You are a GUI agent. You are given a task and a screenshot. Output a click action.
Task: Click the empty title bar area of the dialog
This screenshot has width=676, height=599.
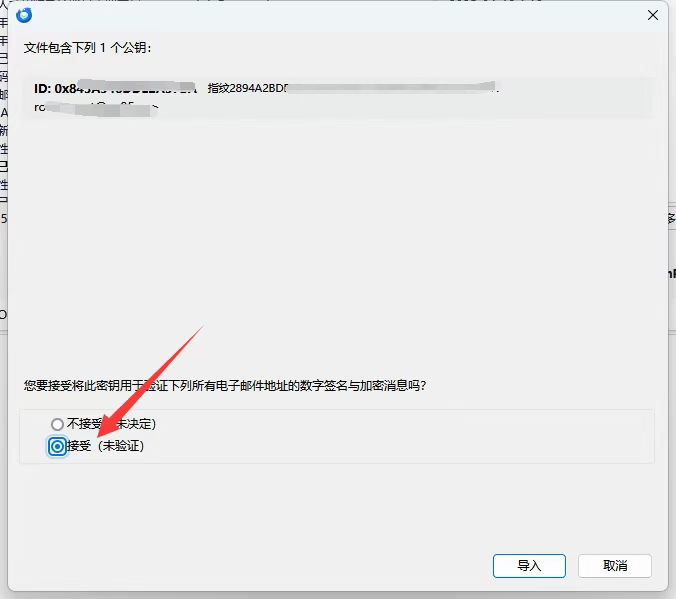(330, 15)
